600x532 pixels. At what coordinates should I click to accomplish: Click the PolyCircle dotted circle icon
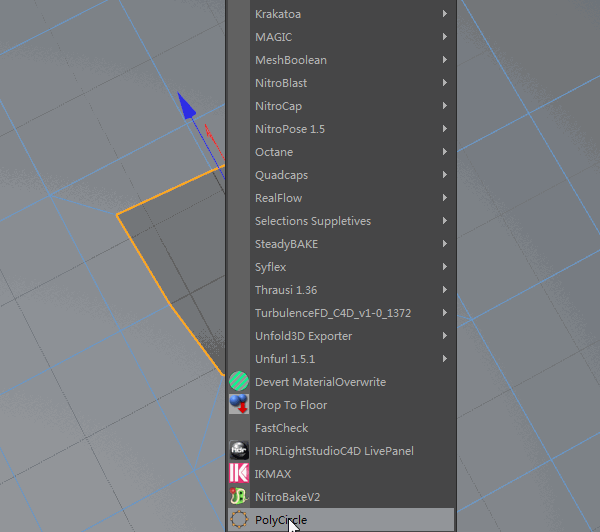[x=239, y=520]
